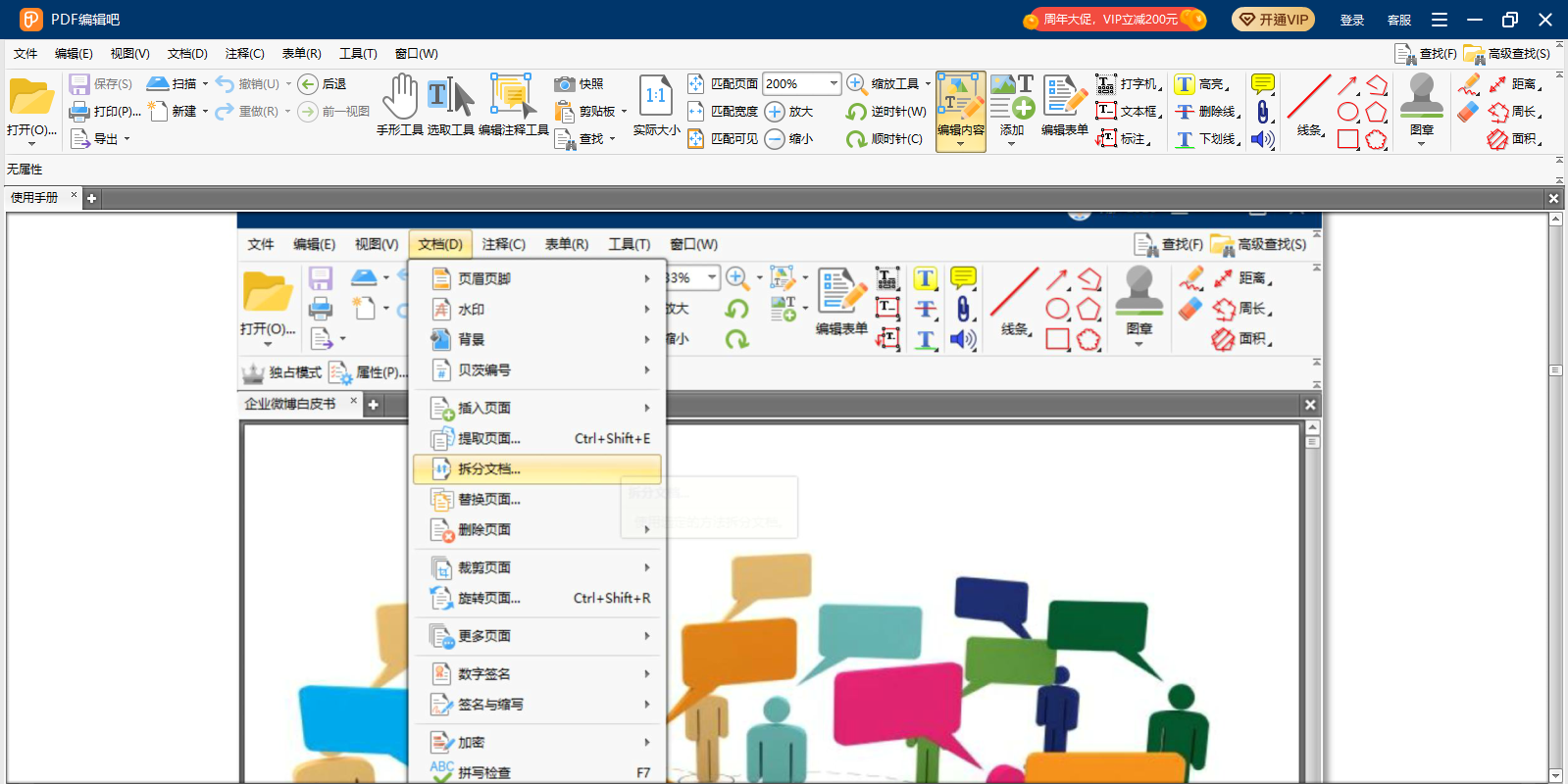Set view to Actual Size (实际大小)
The width and height of the screenshot is (1568, 784).
coord(655,105)
